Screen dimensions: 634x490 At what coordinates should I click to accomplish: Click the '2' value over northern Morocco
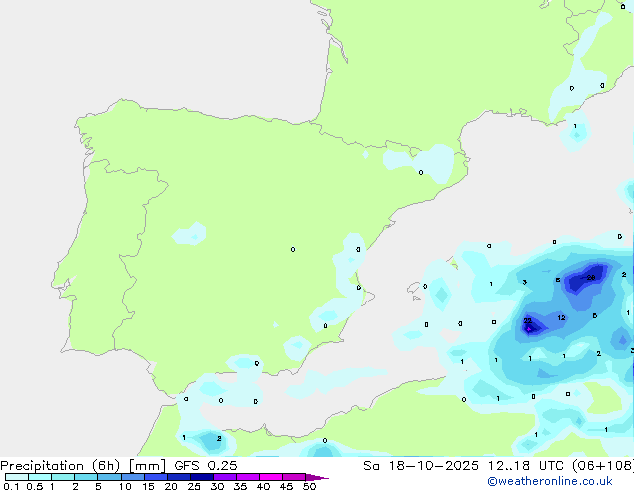point(219,438)
